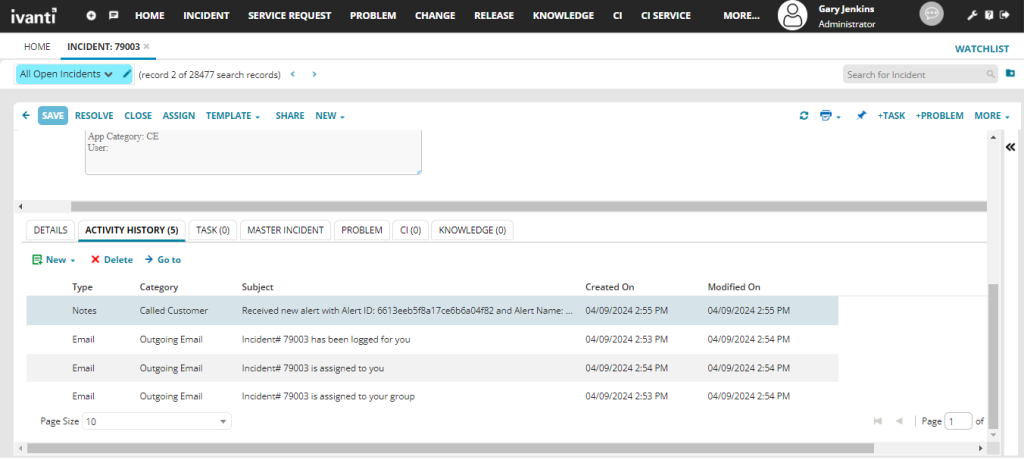Pin the record with pushpin icon
1024x460 pixels.
tap(861, 116)
